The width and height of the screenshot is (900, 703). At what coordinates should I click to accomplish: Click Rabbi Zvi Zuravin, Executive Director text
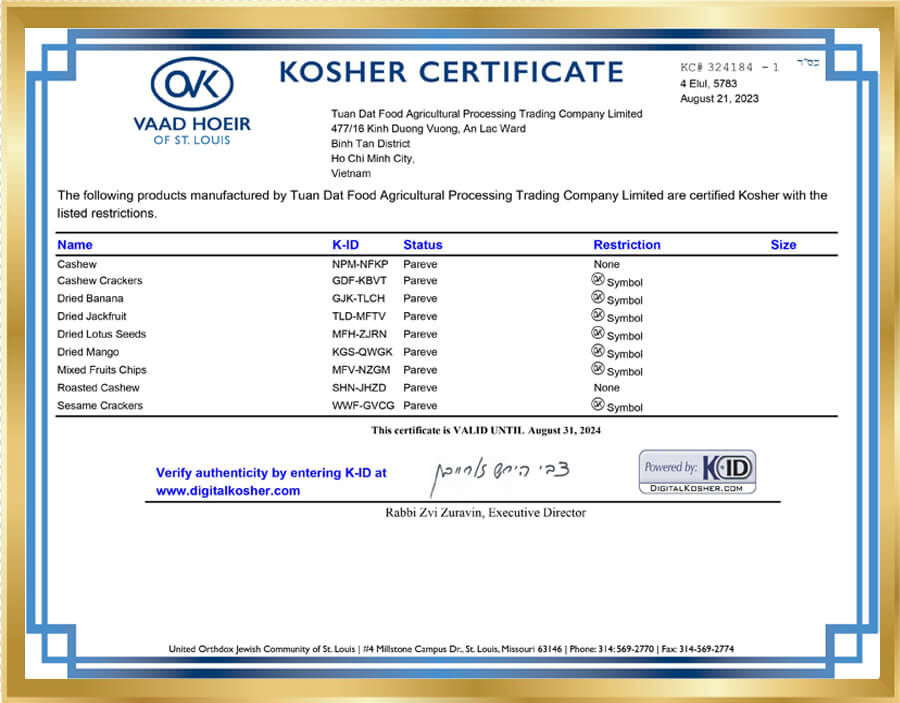[486, 512]
